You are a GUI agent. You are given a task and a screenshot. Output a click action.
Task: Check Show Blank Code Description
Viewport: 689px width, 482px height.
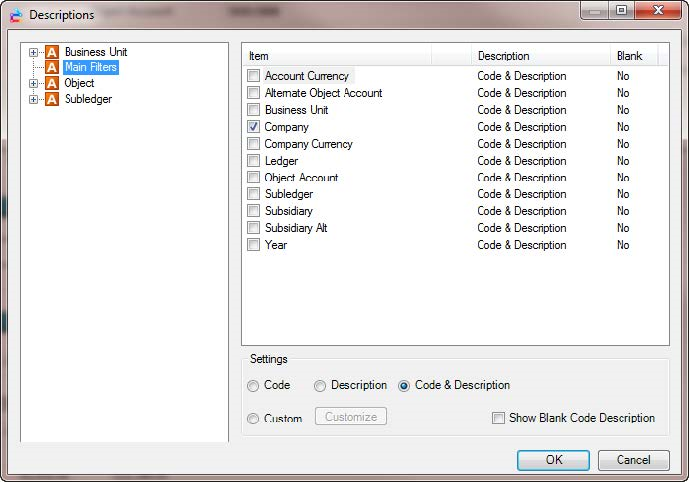(x=498, y=418)
